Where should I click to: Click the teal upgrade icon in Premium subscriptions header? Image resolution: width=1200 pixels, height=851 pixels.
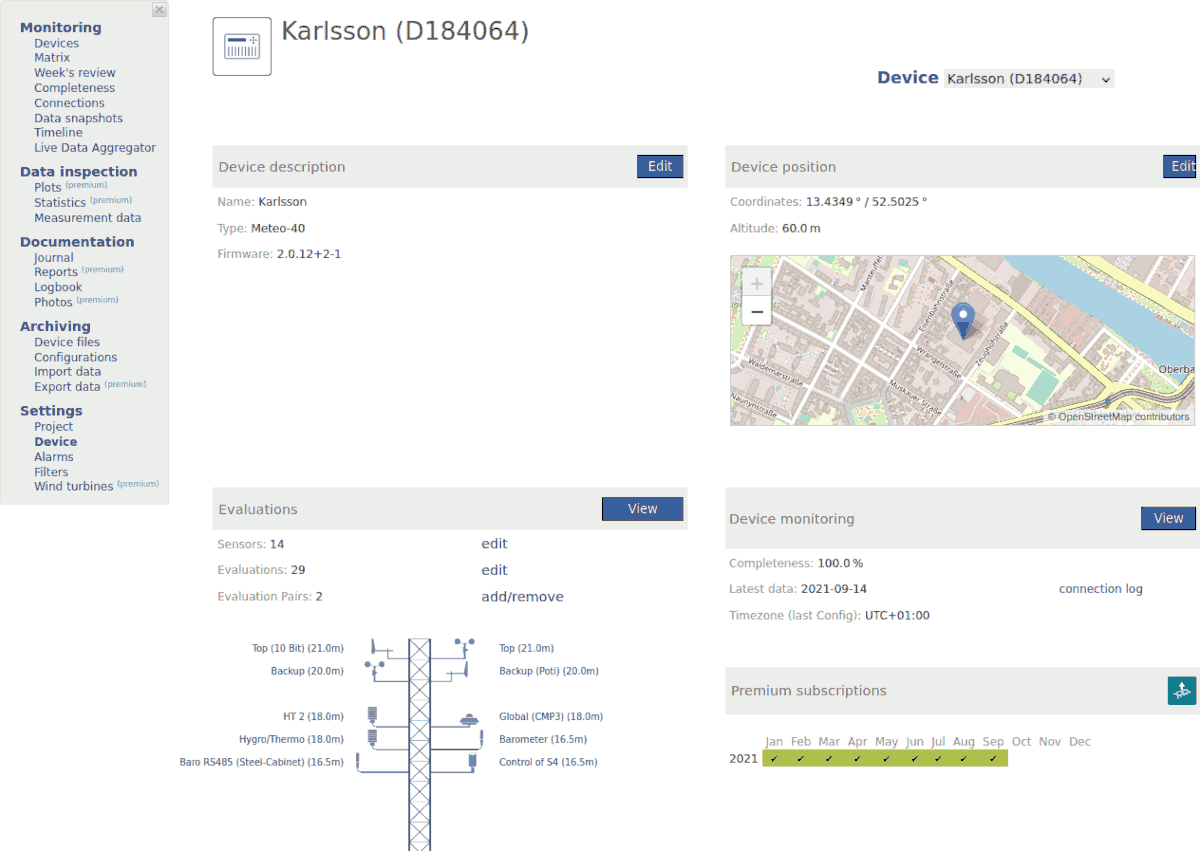pos(1180,690)
